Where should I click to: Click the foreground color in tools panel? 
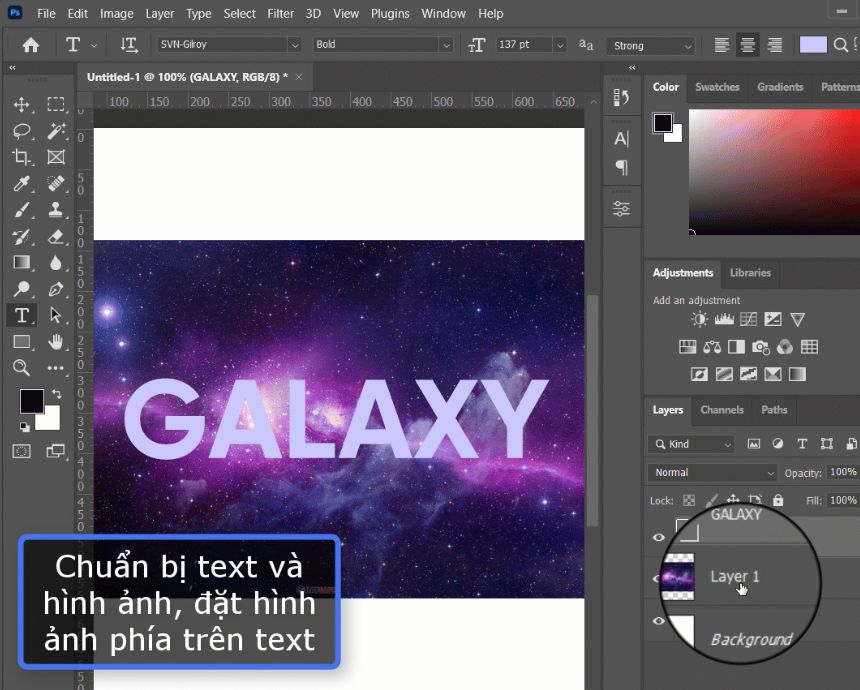pos(32,401)
